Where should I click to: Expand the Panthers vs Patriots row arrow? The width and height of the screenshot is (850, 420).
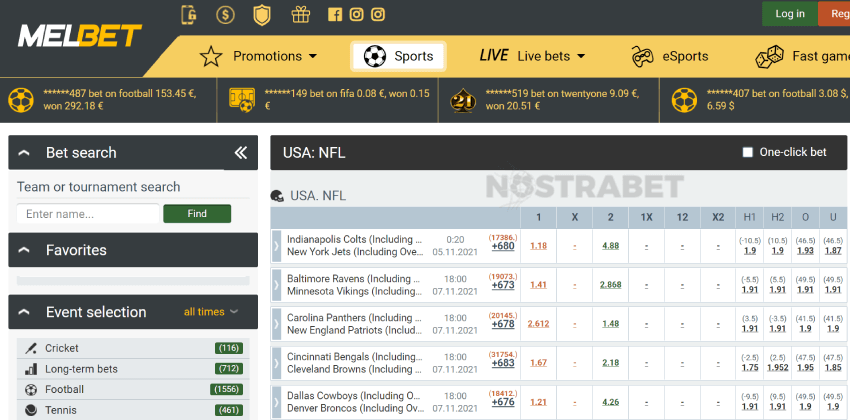[276, 324]
